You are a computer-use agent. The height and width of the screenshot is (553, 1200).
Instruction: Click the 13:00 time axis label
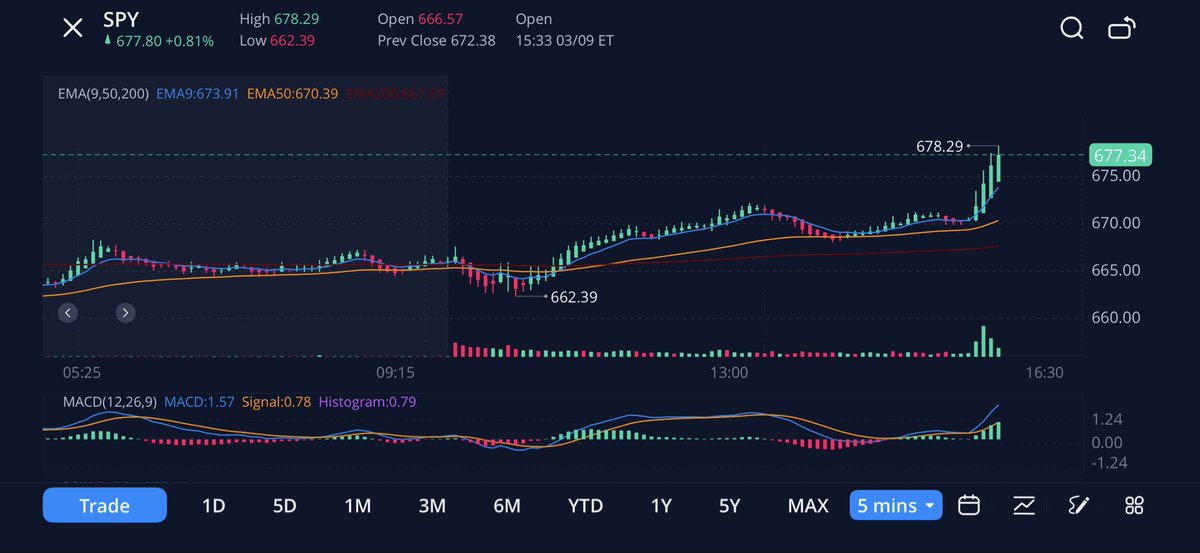tap(730, 372)
